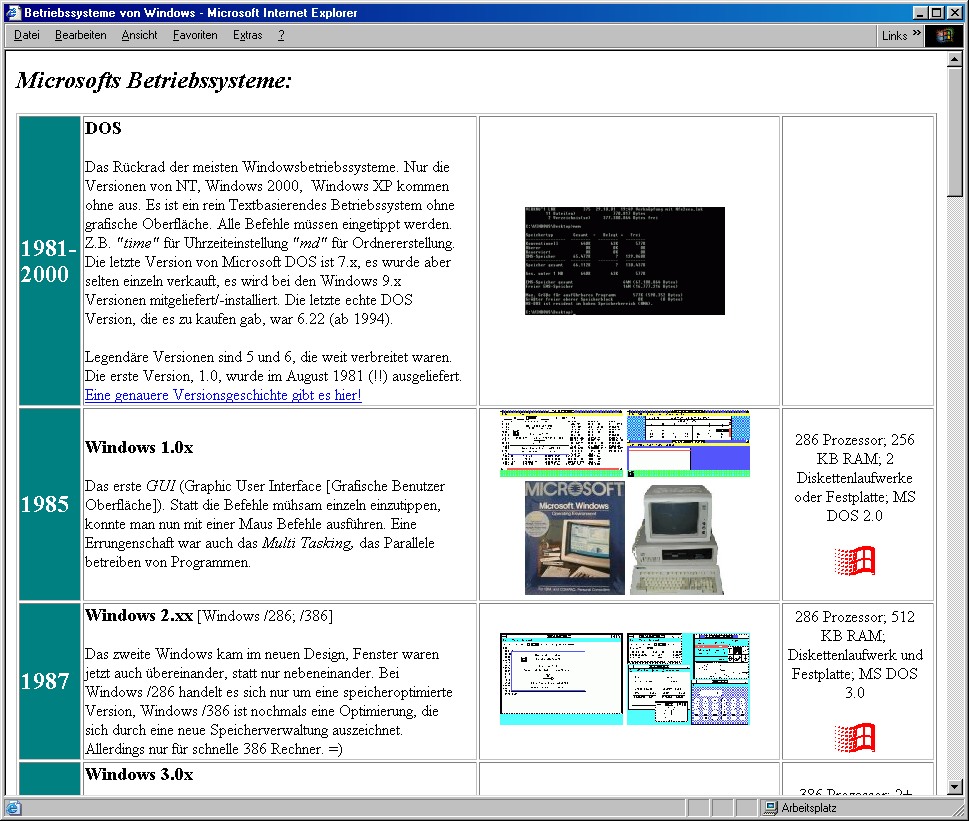Click the Links toolbar label
The height and width of the screenshot is (821, 969).
coord(894,36)
